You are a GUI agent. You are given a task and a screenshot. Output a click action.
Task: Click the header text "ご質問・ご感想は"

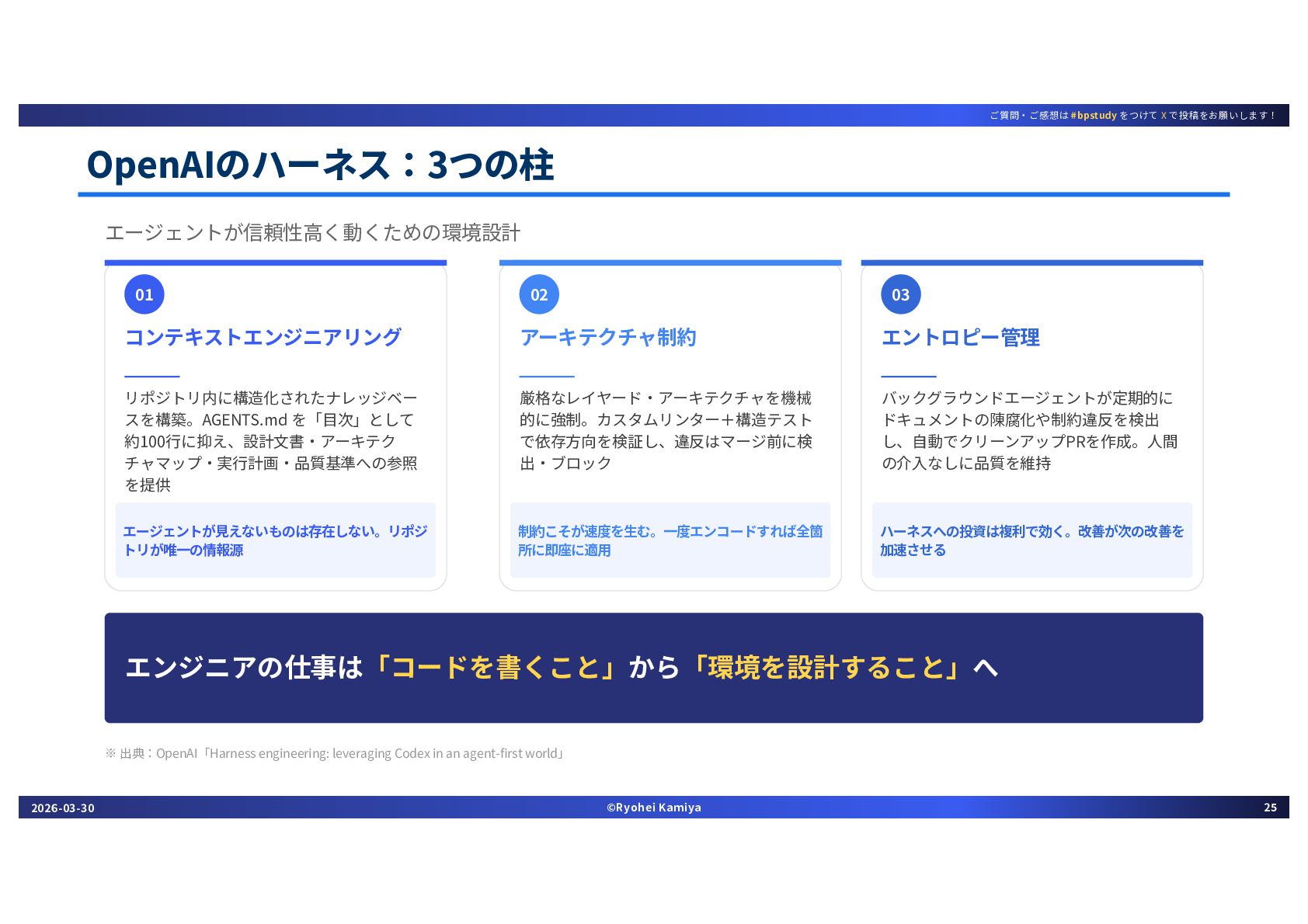1029,116
